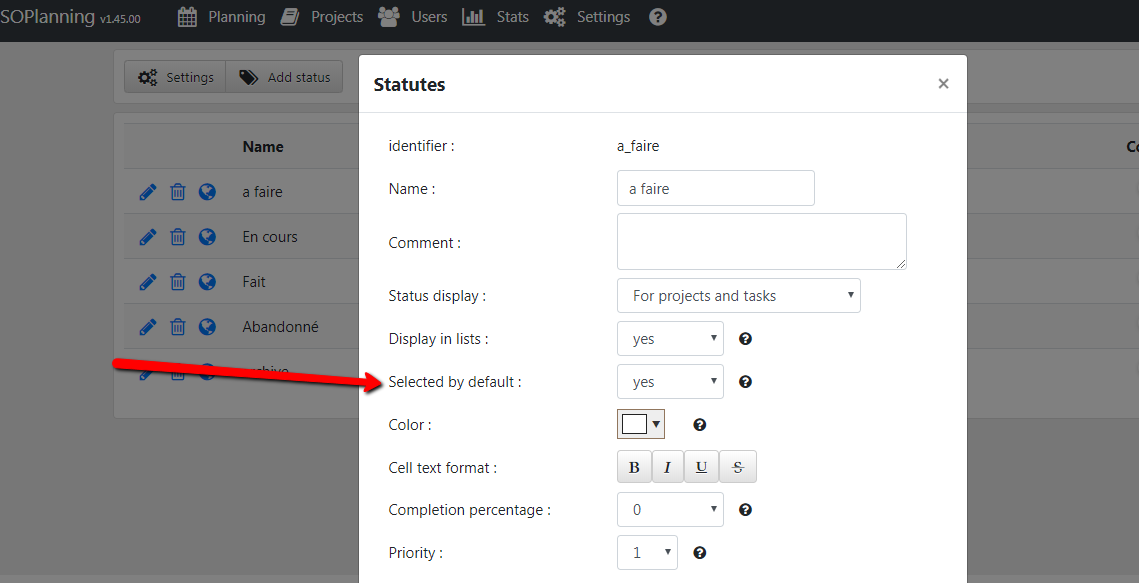
Task: Open the 'Completion percentage' dropdown
Action: click(670, 510)
